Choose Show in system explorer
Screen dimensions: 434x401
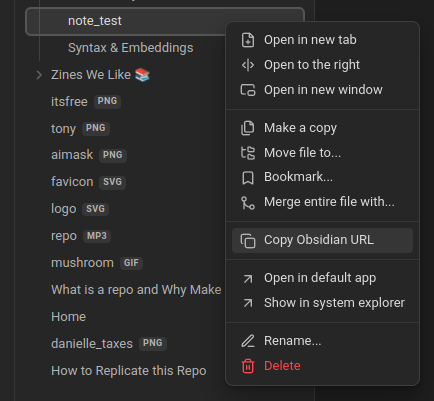(x=322, y=303)
